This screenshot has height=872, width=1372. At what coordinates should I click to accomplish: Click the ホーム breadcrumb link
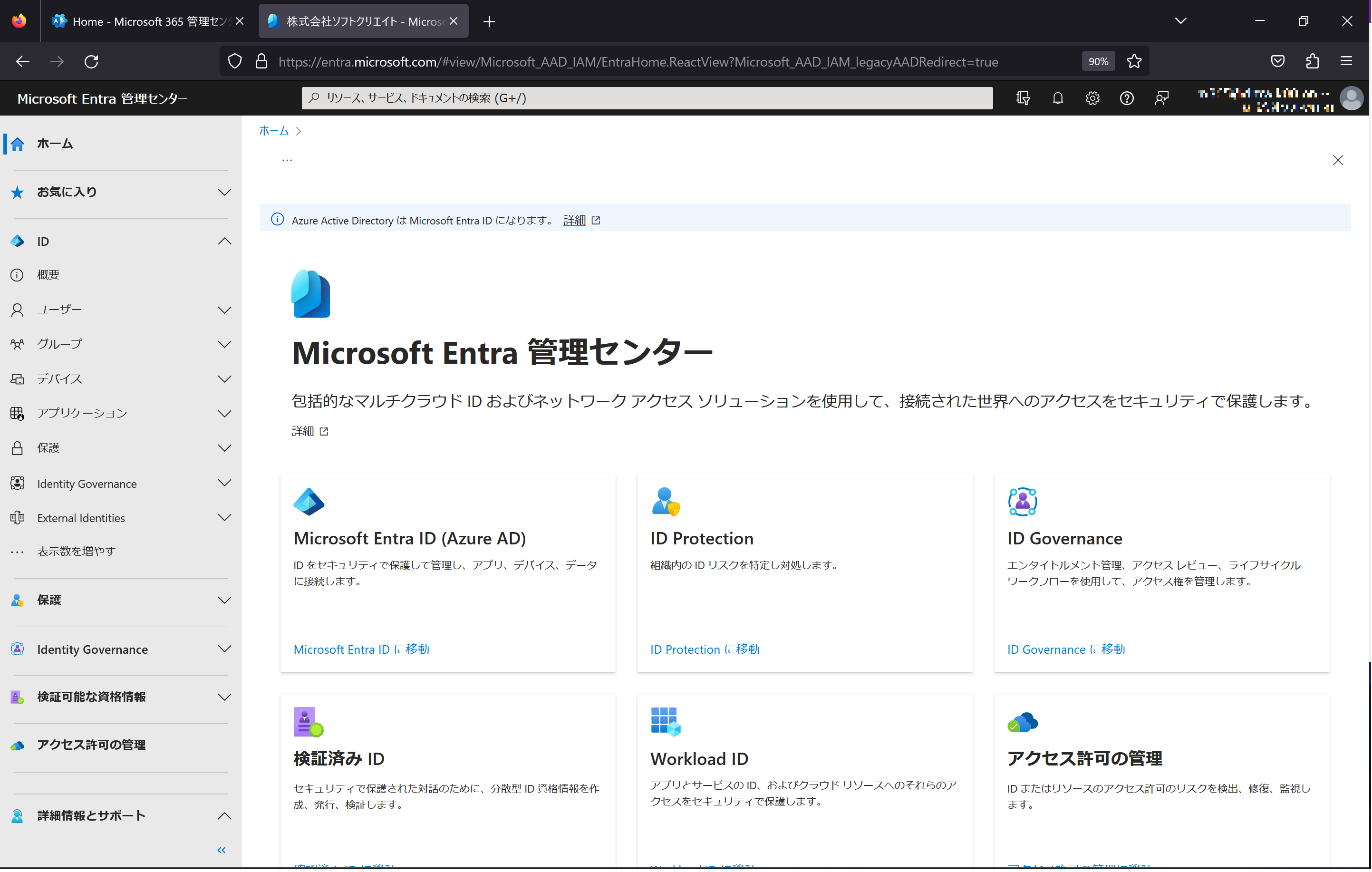(x=274, y=131)
